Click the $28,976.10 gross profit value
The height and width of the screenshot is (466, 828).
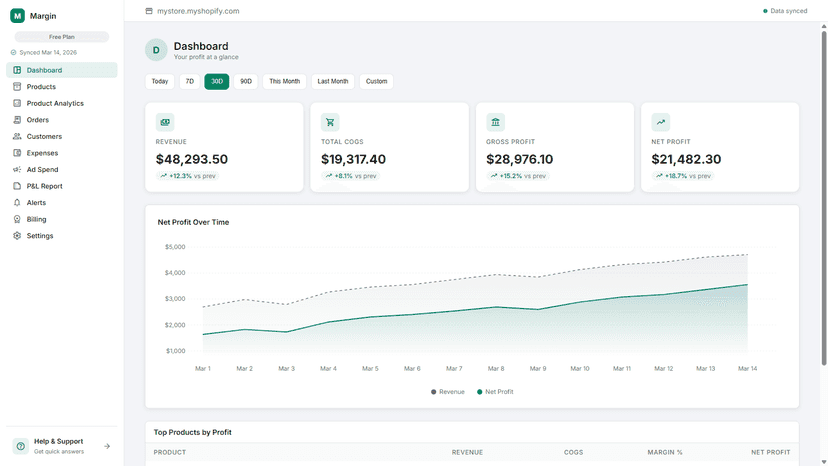(520, 159)
